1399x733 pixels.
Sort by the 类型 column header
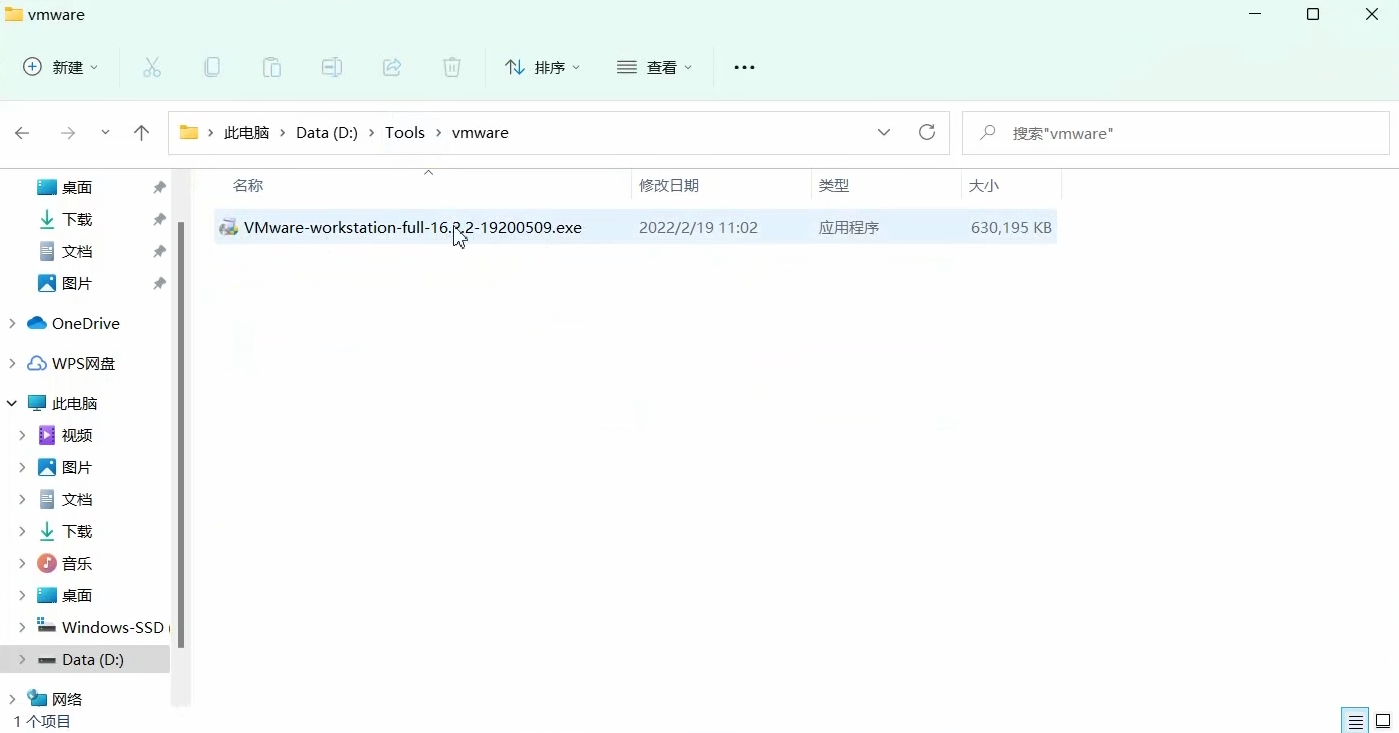pos(834,186)
